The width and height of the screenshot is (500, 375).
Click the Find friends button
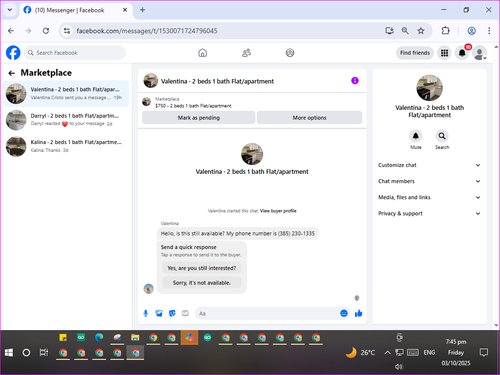415,53
